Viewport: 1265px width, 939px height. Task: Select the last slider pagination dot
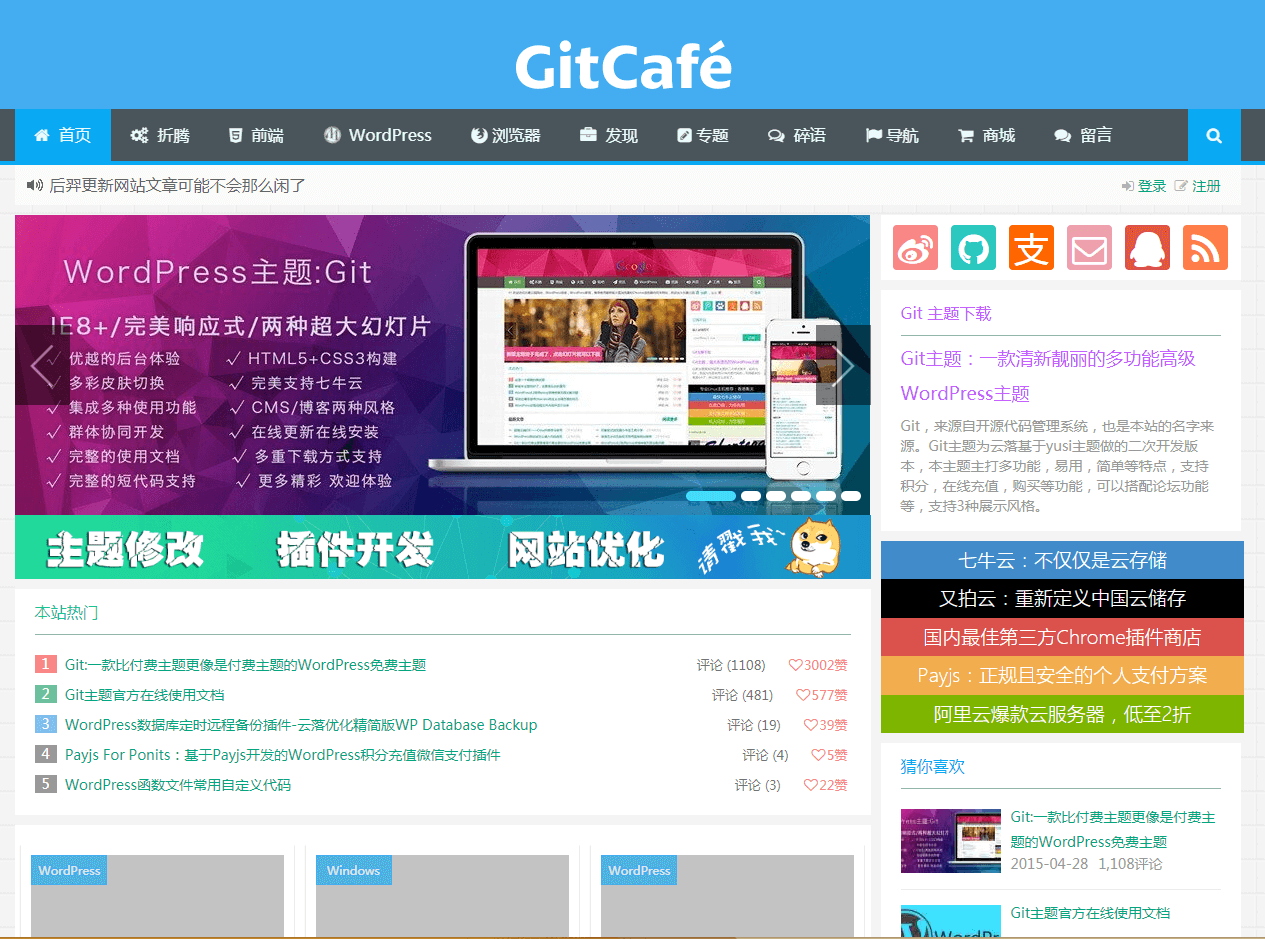851,496
